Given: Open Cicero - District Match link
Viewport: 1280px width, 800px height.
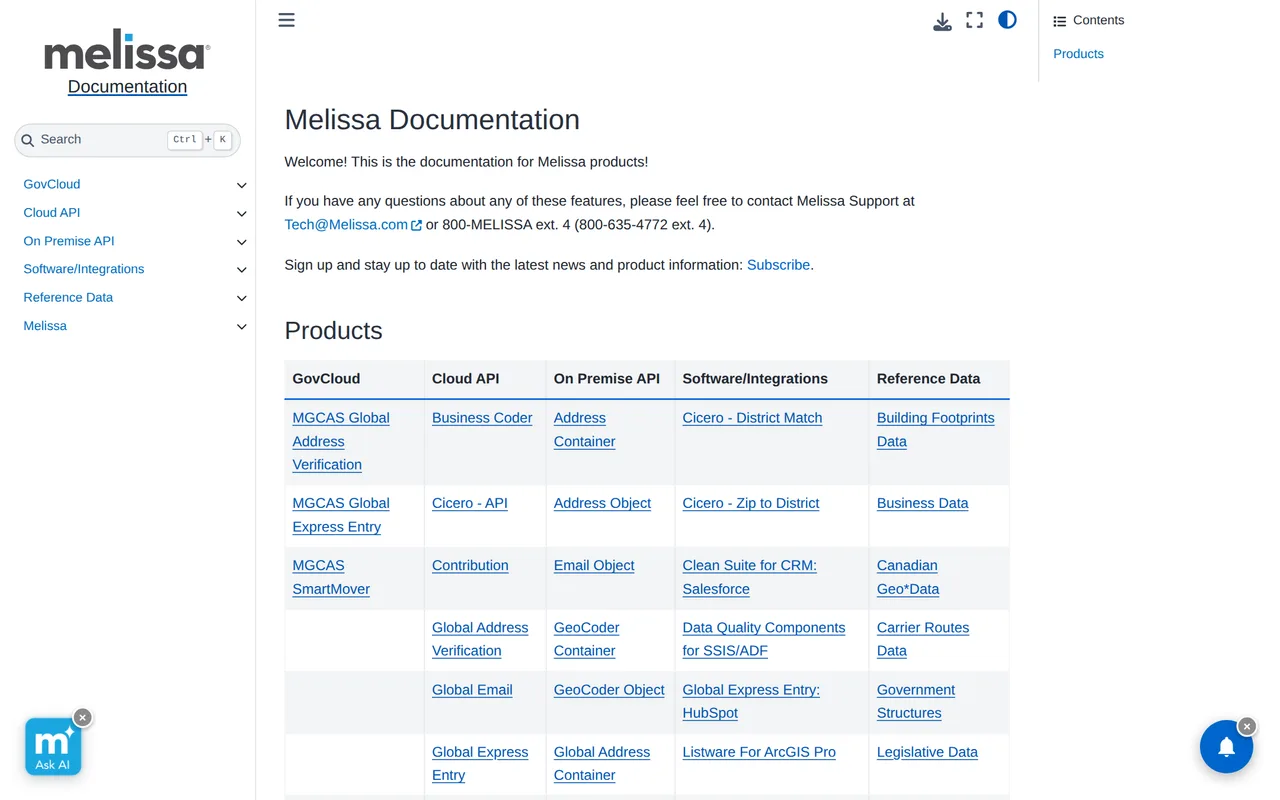Looking at the screenshot, I should click(x=752, y=418).
